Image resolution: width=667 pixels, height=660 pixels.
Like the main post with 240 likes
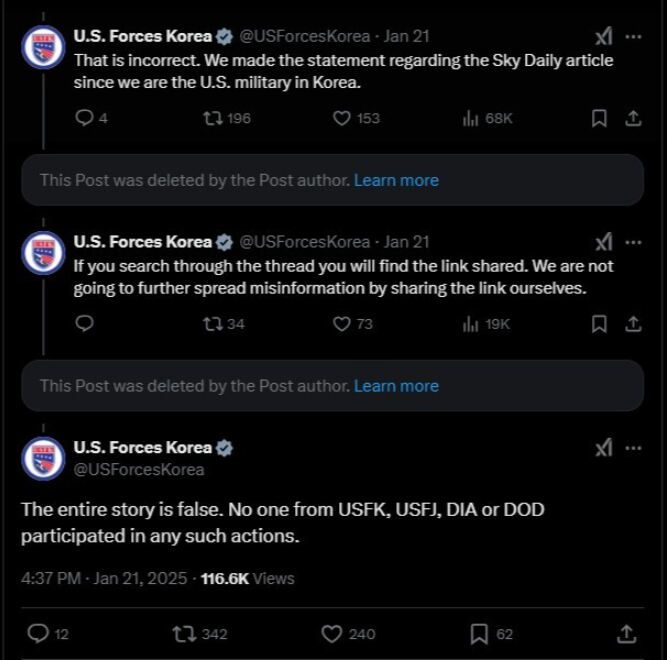click(333, 633)
